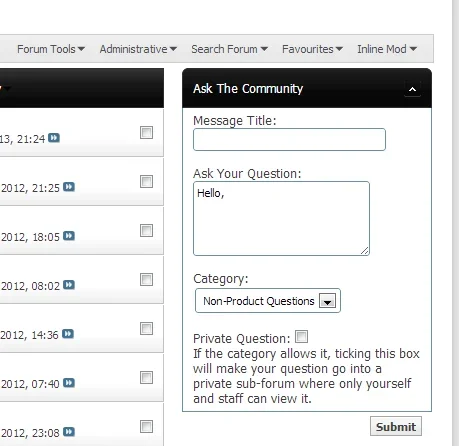Go to last post icon beside 08:02
The height and width of the screenshot is (446, 459).
69,285
